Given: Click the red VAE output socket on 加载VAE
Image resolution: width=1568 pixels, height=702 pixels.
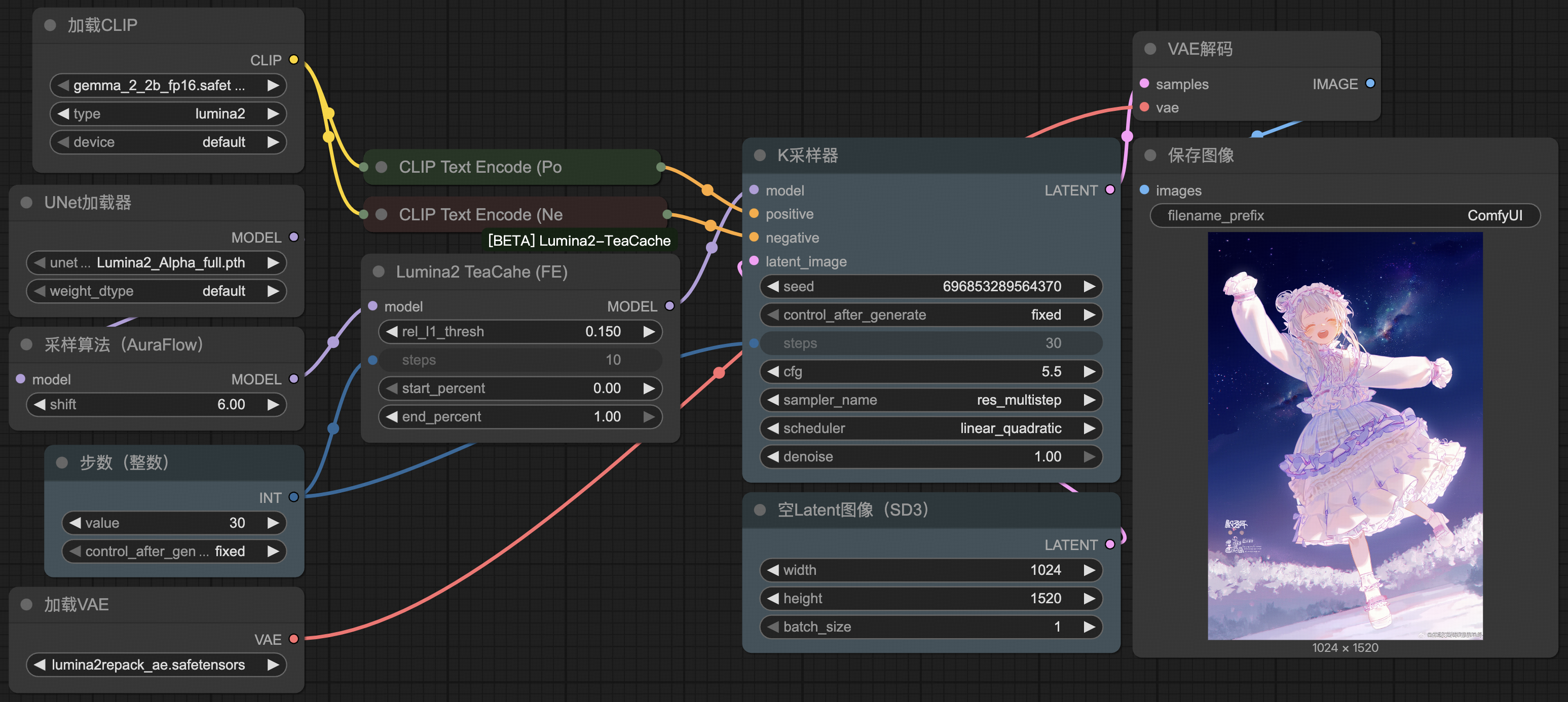Looking at the screenshot, I should pyautogui.click(x=294, y=639).
